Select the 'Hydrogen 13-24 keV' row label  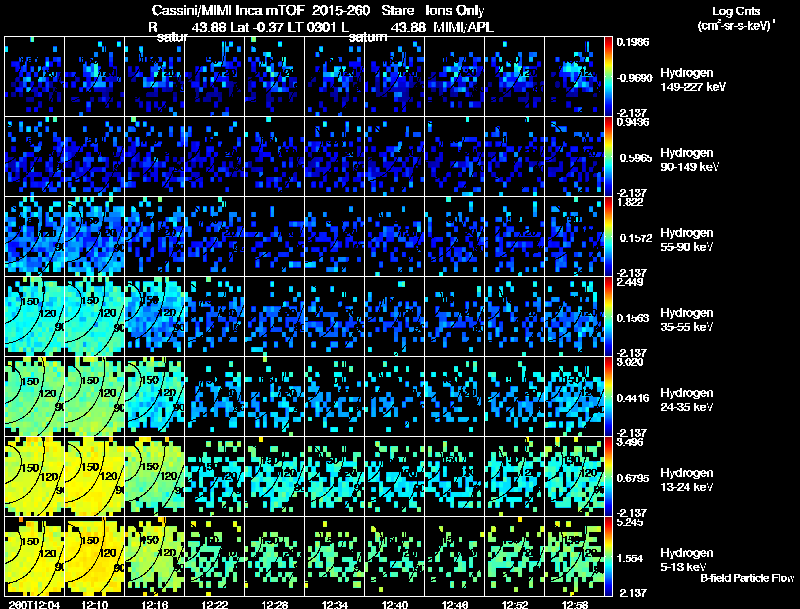(x=687, y=480)
